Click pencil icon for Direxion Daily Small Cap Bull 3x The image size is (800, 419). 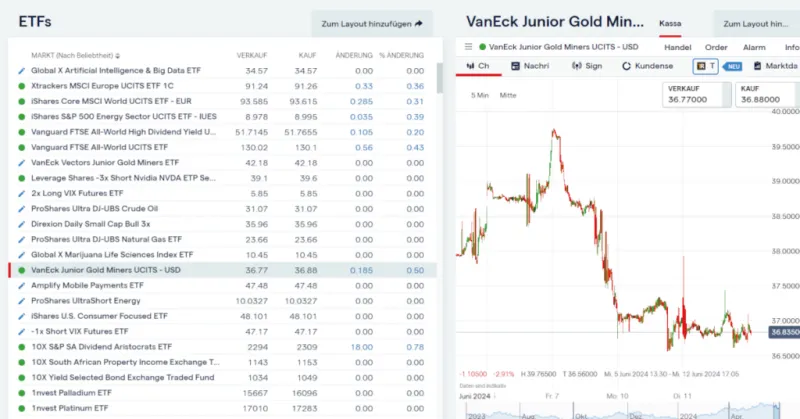tap(21, 224)
